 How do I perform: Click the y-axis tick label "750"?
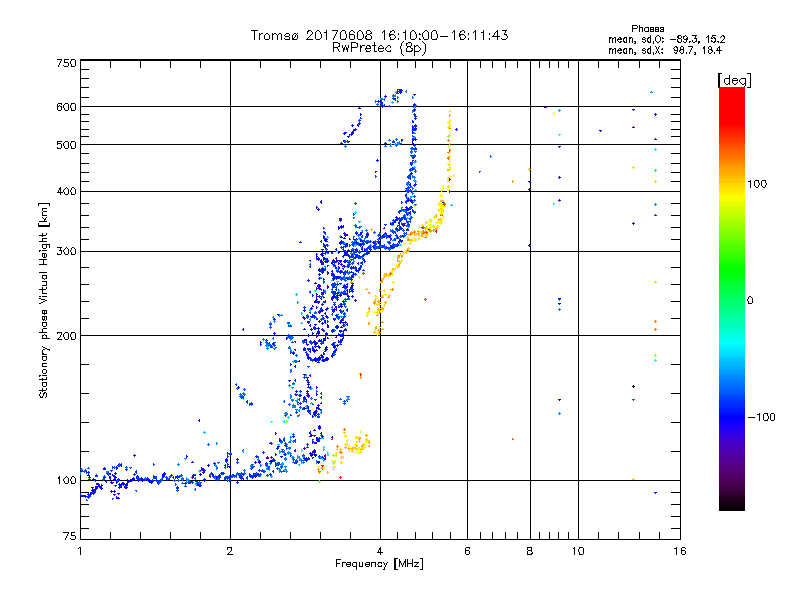pyautogui.click(x=67, y=63)
